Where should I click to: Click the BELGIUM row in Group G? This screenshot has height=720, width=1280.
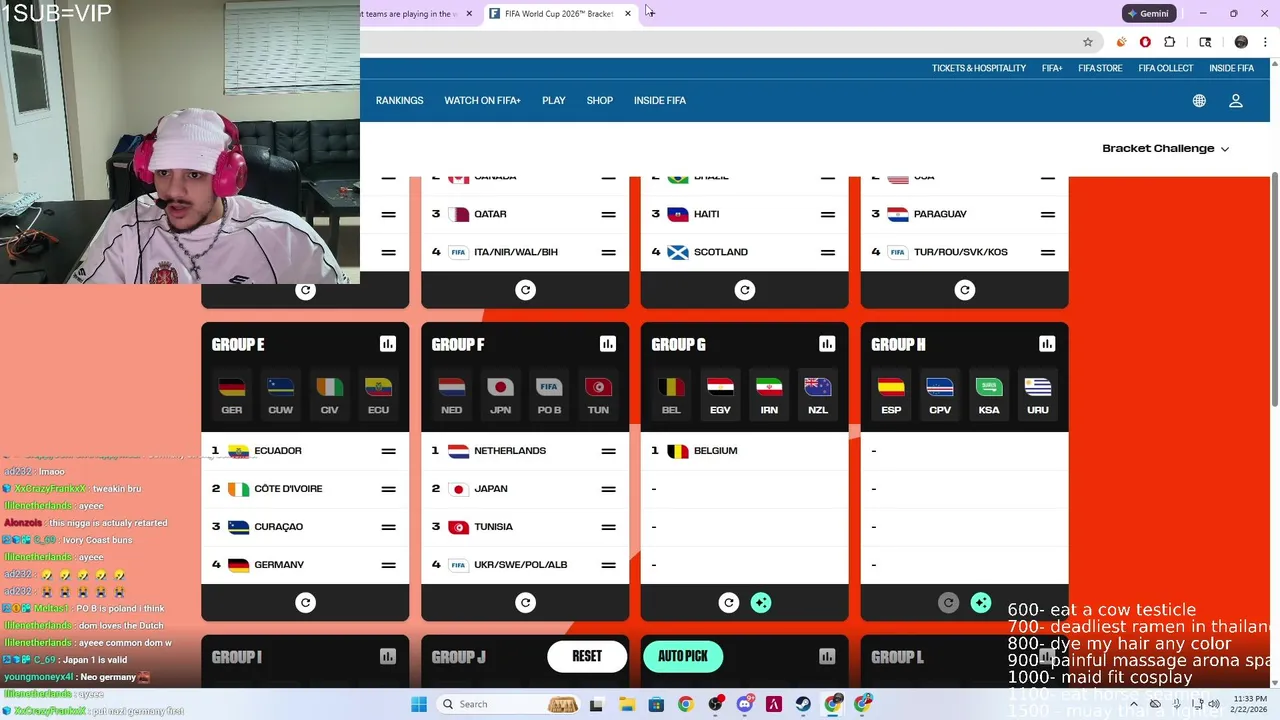click(744, 451)
